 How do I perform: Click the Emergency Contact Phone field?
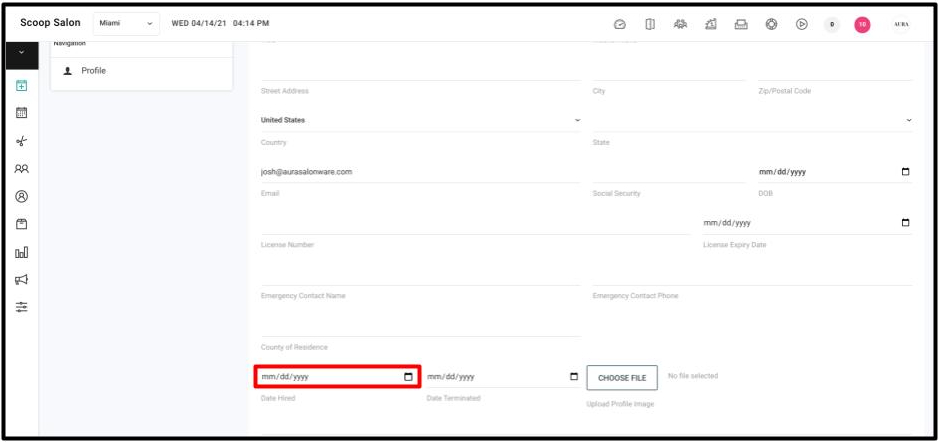[x=752, y=274]
